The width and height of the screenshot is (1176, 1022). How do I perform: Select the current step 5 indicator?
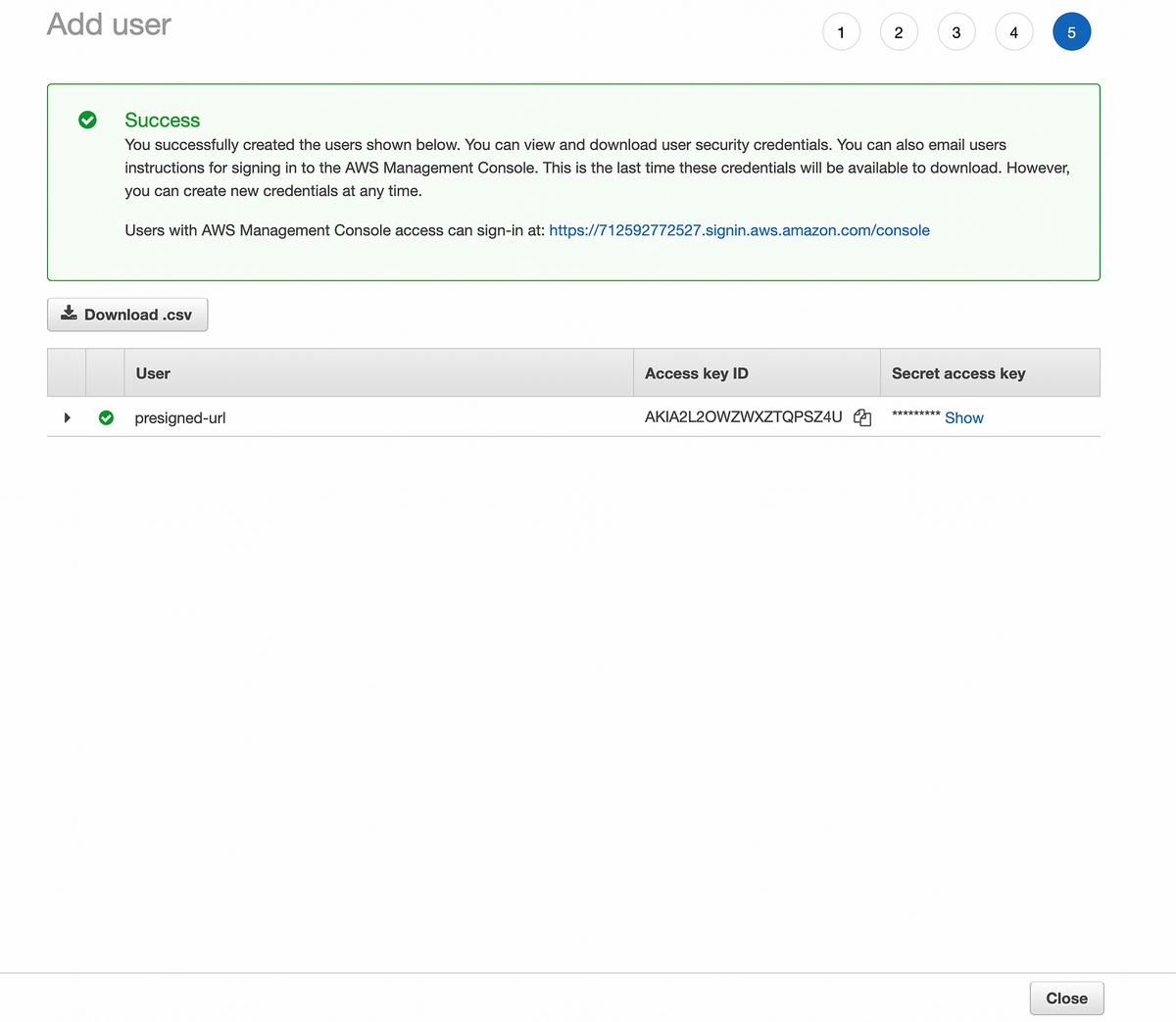coord(1072,32)
